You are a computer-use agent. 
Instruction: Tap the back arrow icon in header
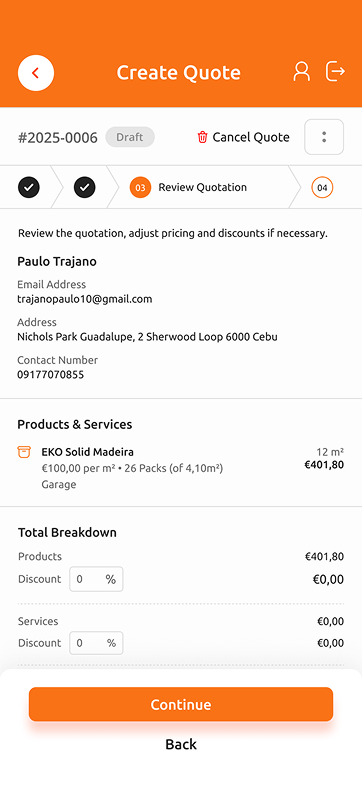(x=36, y=73)
